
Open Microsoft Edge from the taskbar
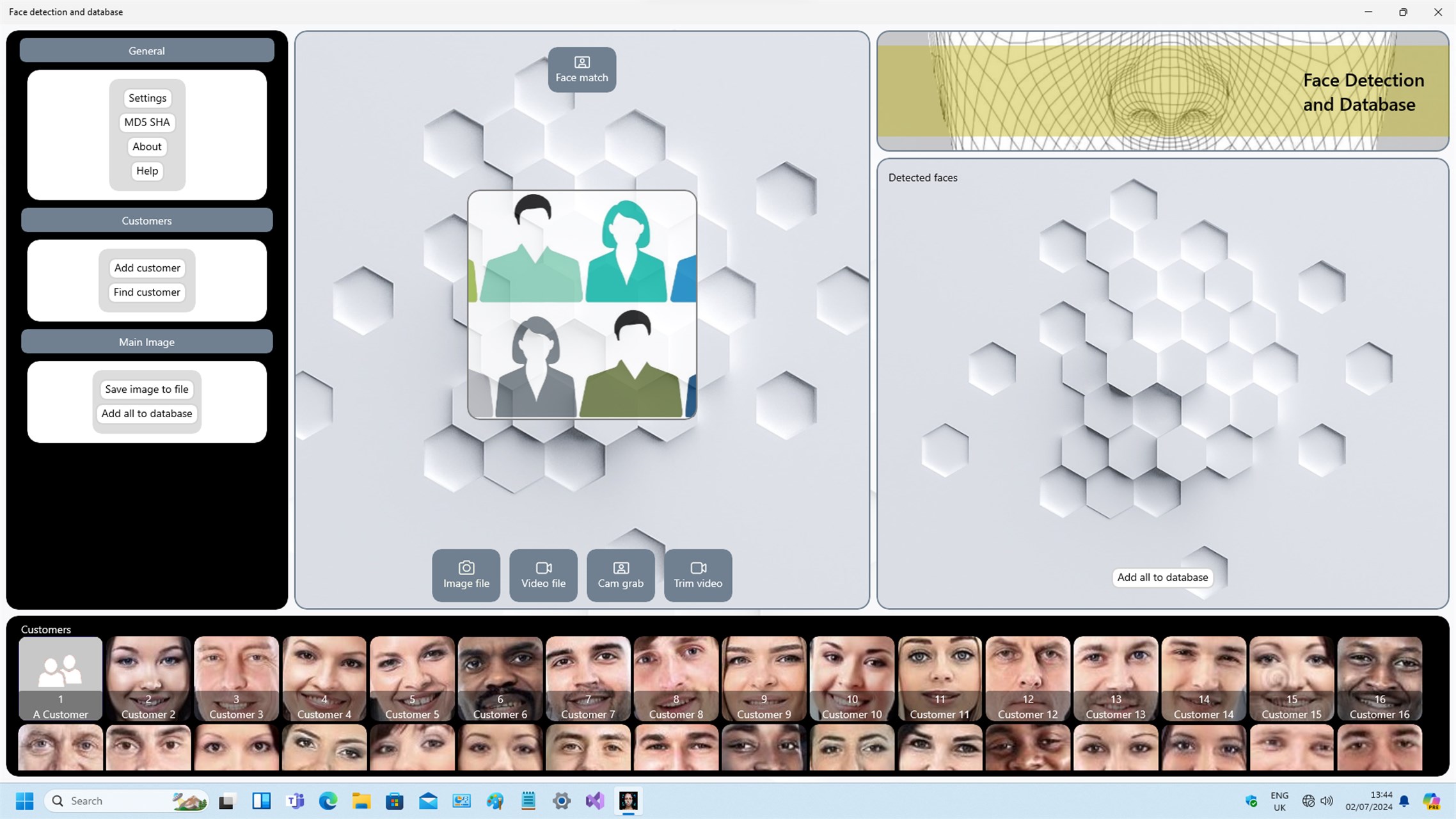tap(328, 800)
